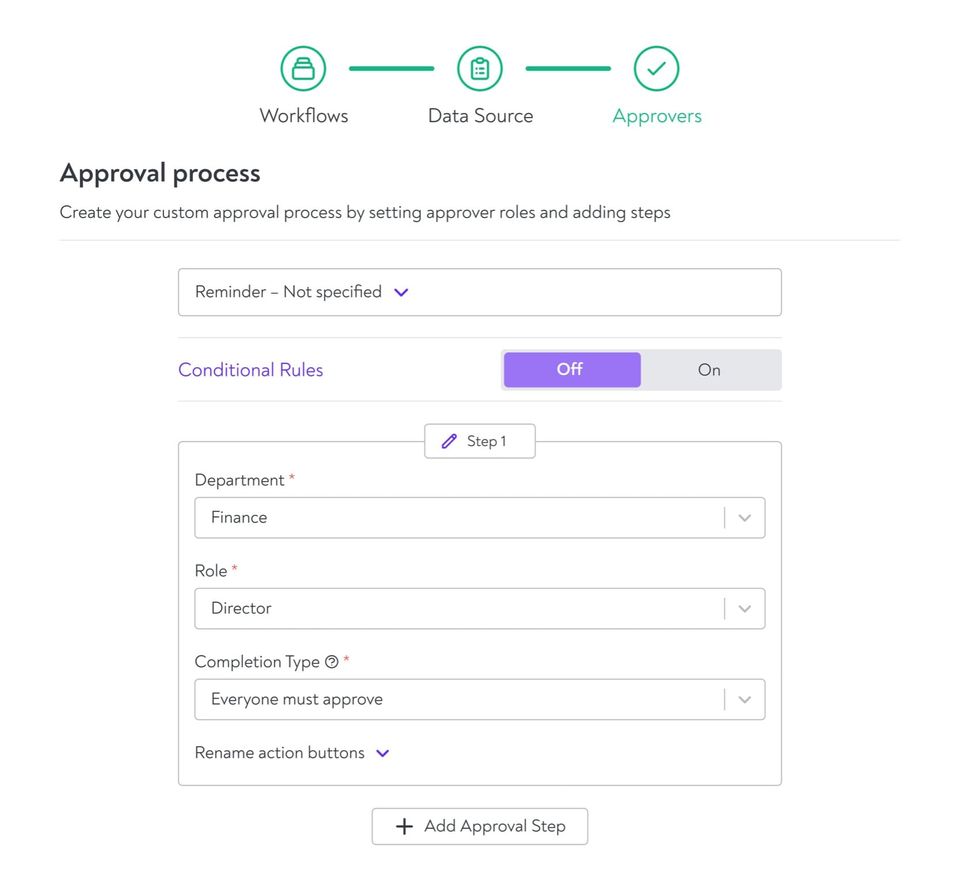
Task: Open the Role dropdown arrow
Action: (x=744, y=609)
